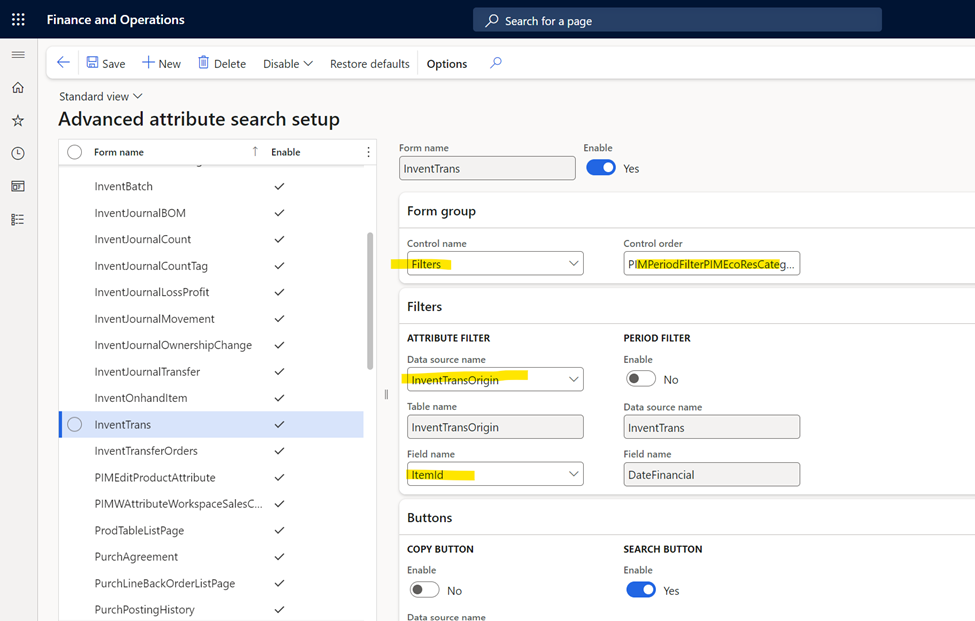Select the InventJournalCountTag row
The image size is (975, 621).
[x=211, y=266]
